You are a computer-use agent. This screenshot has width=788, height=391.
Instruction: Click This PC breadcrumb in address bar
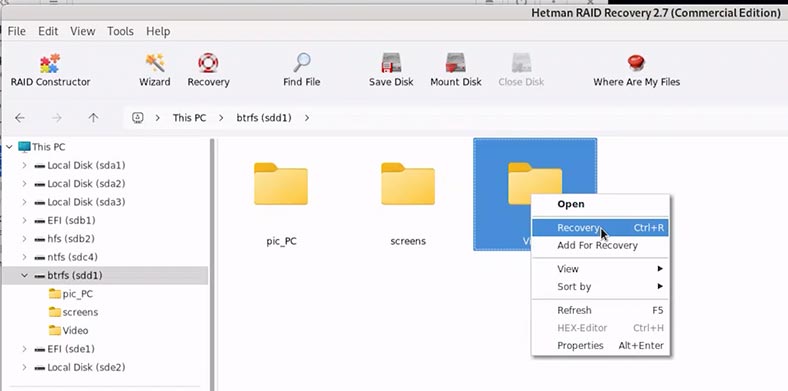189,118
